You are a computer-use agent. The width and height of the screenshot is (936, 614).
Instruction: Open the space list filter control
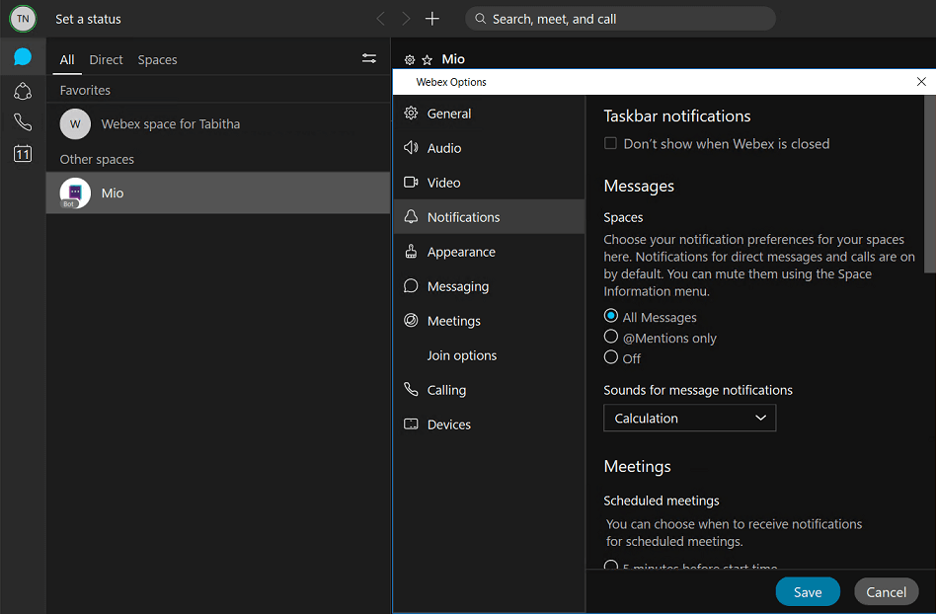click(x=368, y=58)
